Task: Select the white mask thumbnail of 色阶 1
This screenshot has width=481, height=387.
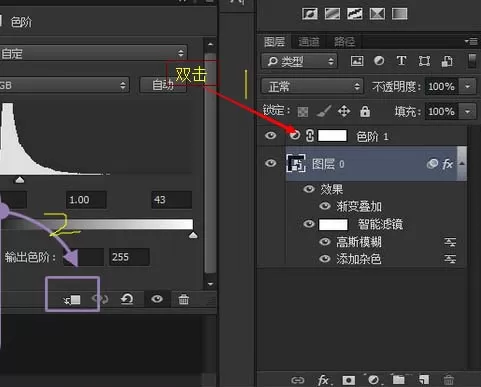Action: click(332, 136)
